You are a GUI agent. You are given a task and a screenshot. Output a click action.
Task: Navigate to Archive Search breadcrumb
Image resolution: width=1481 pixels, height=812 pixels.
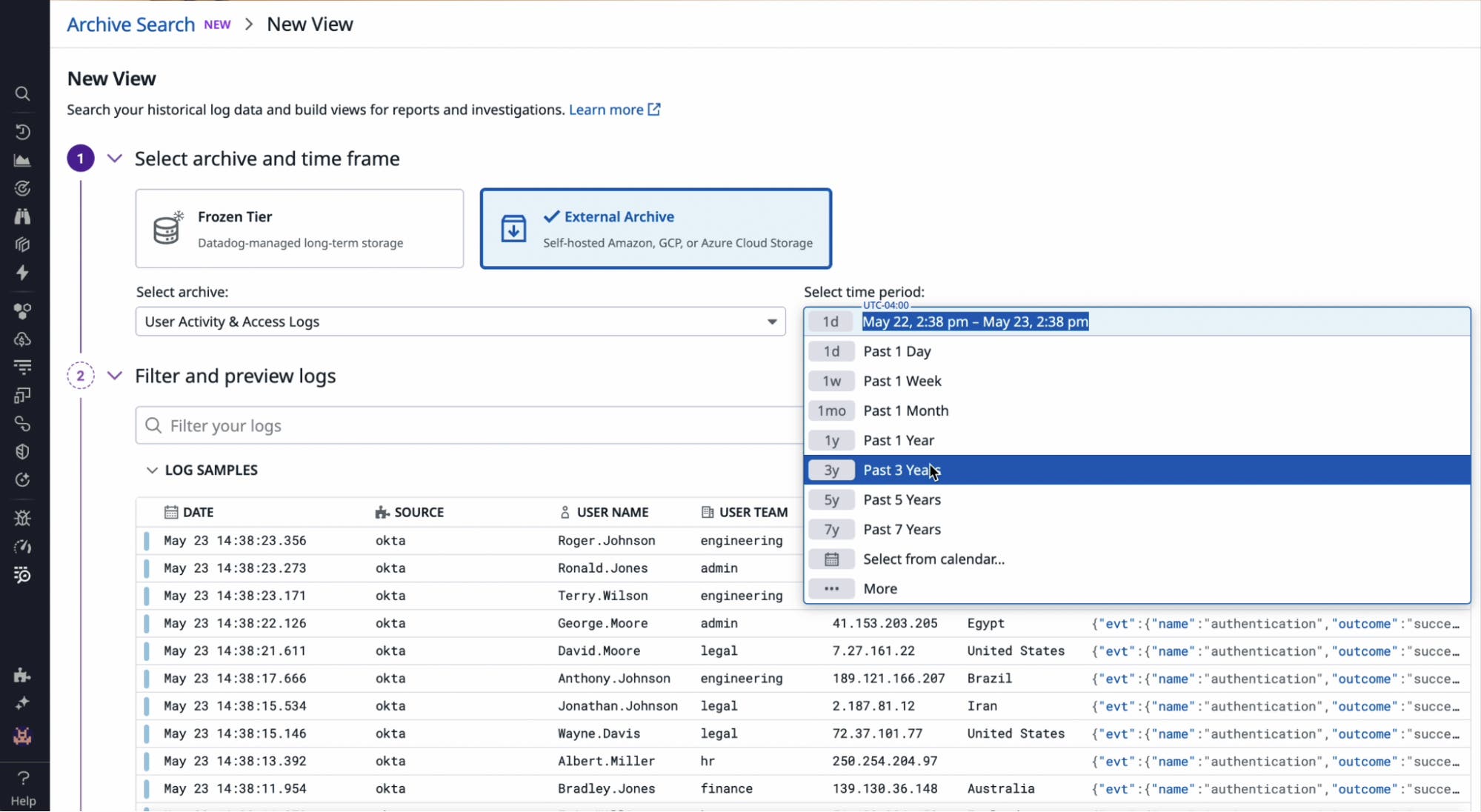[130, 24]
